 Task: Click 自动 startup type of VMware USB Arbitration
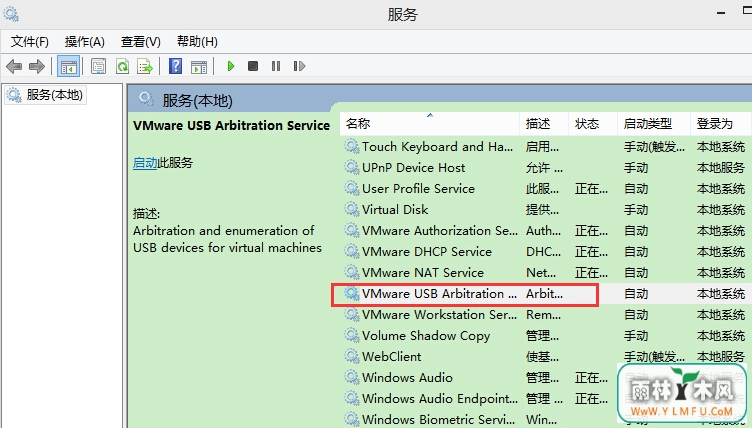pos(636,294)
